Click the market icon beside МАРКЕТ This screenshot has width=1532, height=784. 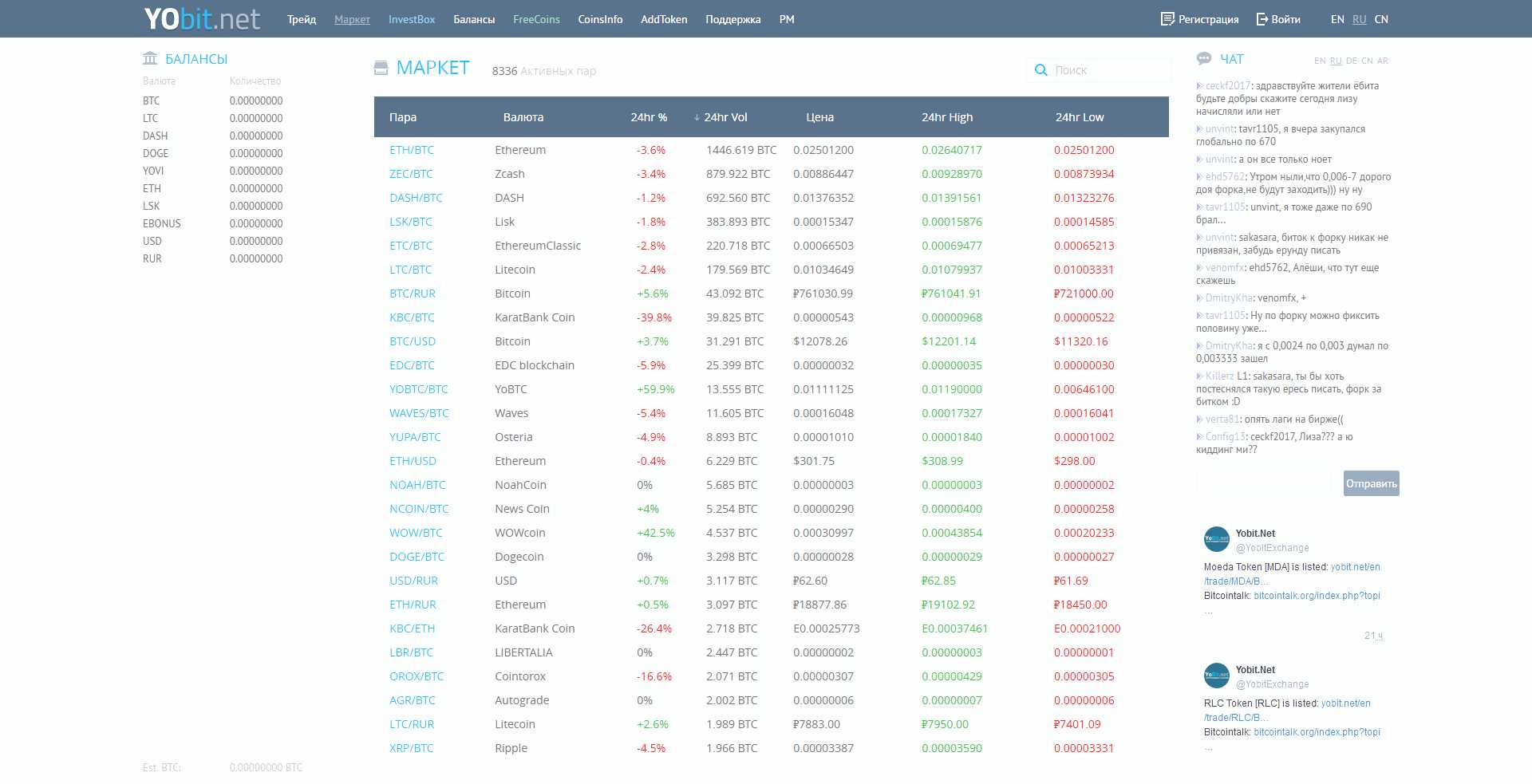[x=381, y=68]
